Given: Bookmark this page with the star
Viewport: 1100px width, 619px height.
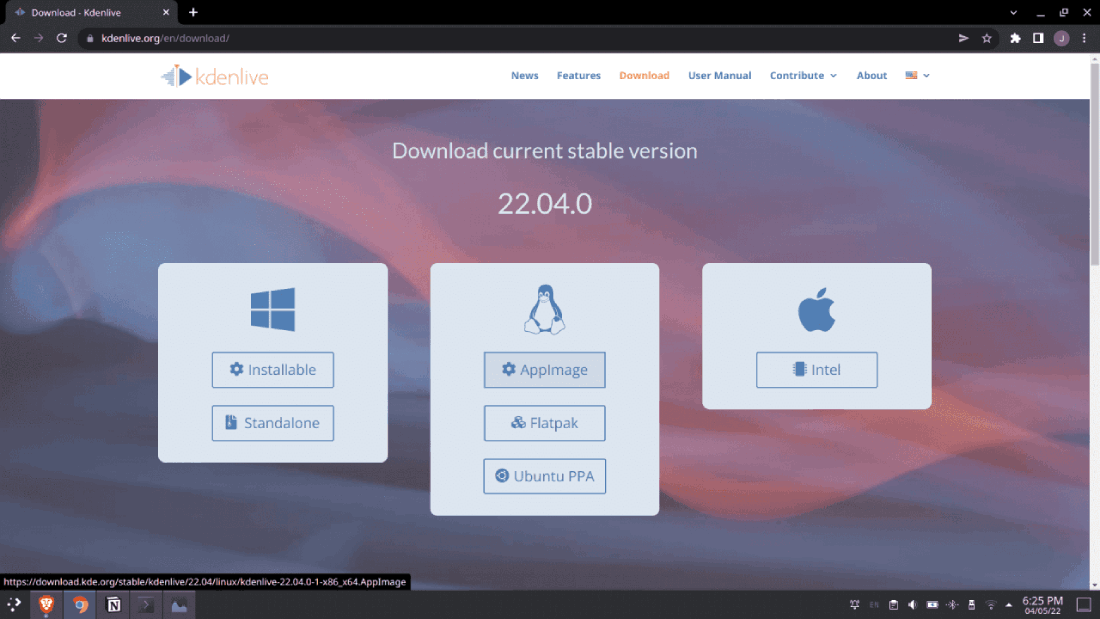Looking at the screenshot, I should [x=986, y=38].
